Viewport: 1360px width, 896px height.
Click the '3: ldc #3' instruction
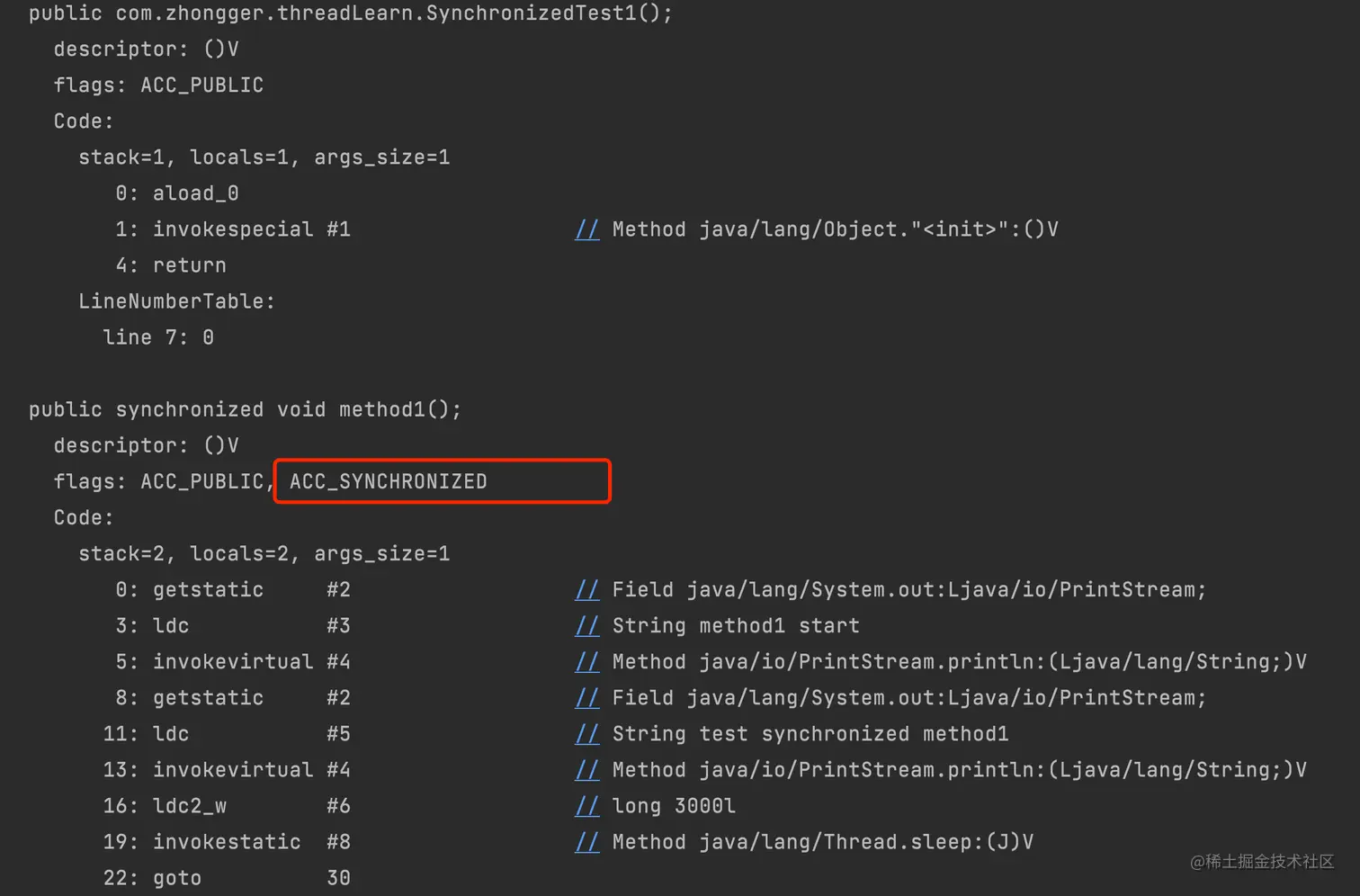coord(233,625)
